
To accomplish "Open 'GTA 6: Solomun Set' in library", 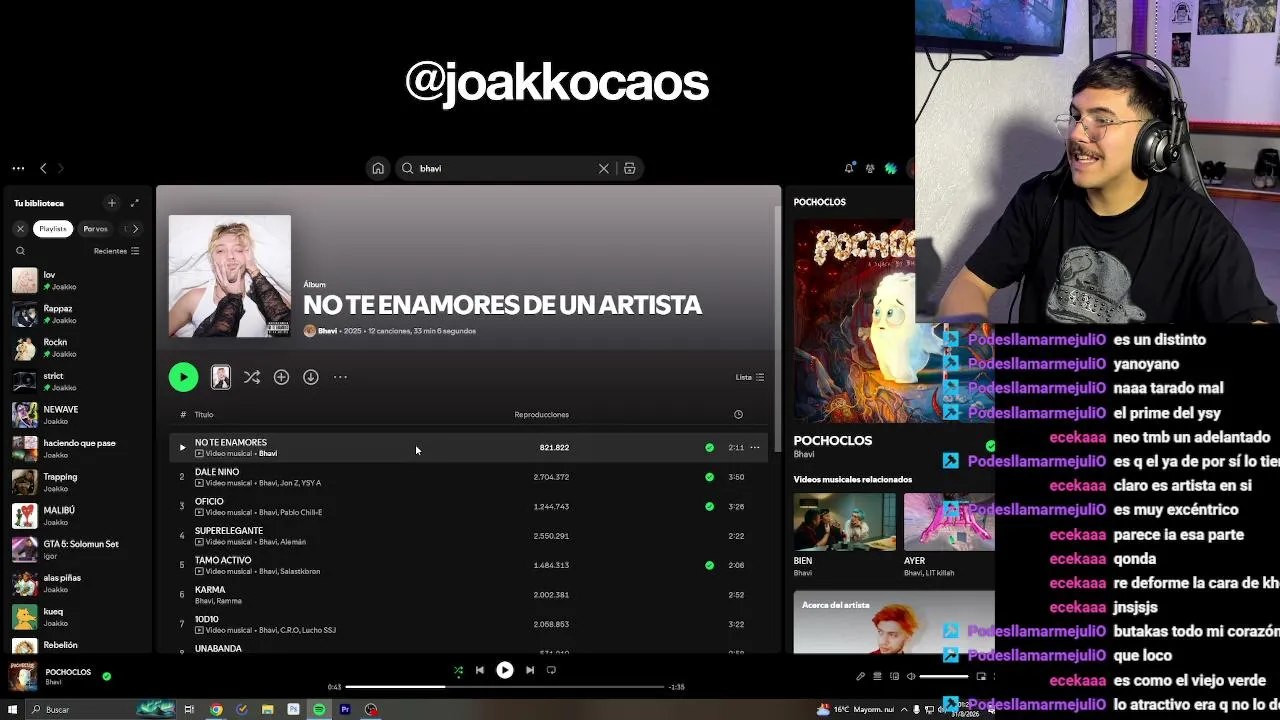I will point(78,549).
